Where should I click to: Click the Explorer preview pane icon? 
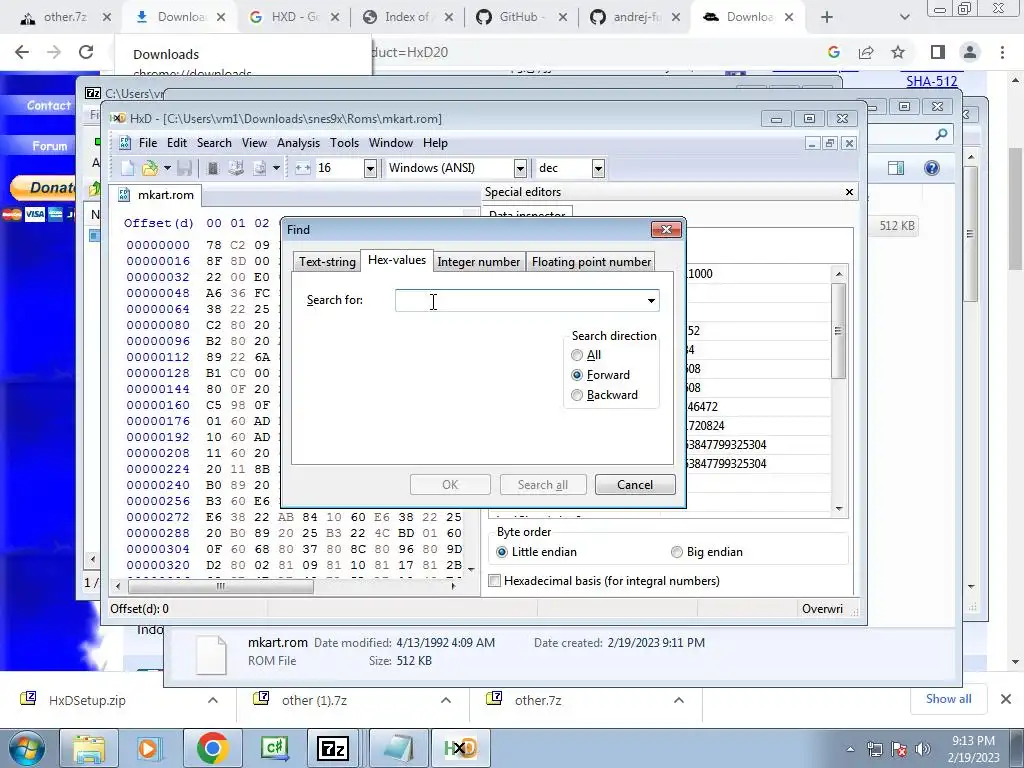click(896, 168)
